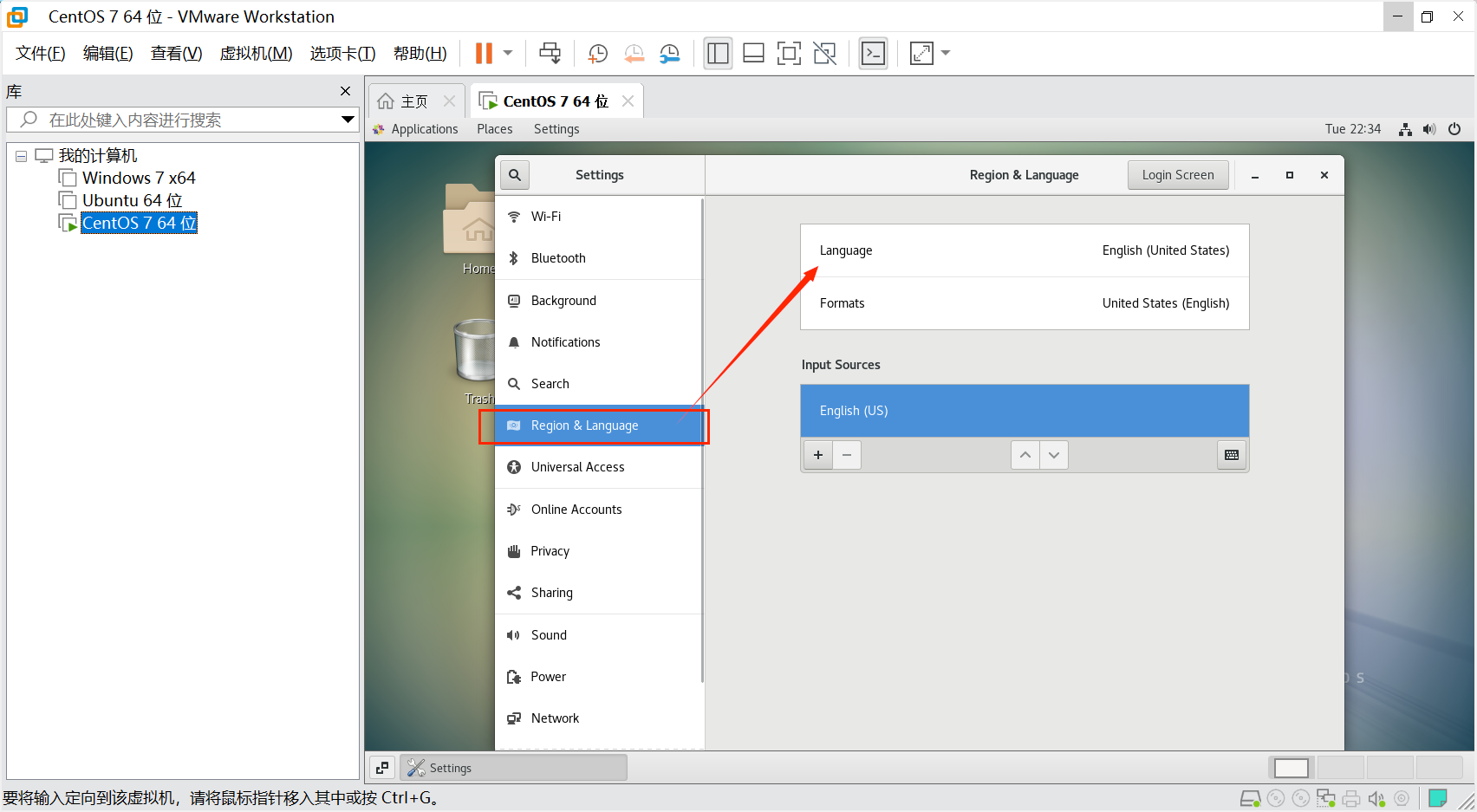Open Settings app menu in top bar
The height and width of the screenshot is (812, 1477).
coord(556,129)
